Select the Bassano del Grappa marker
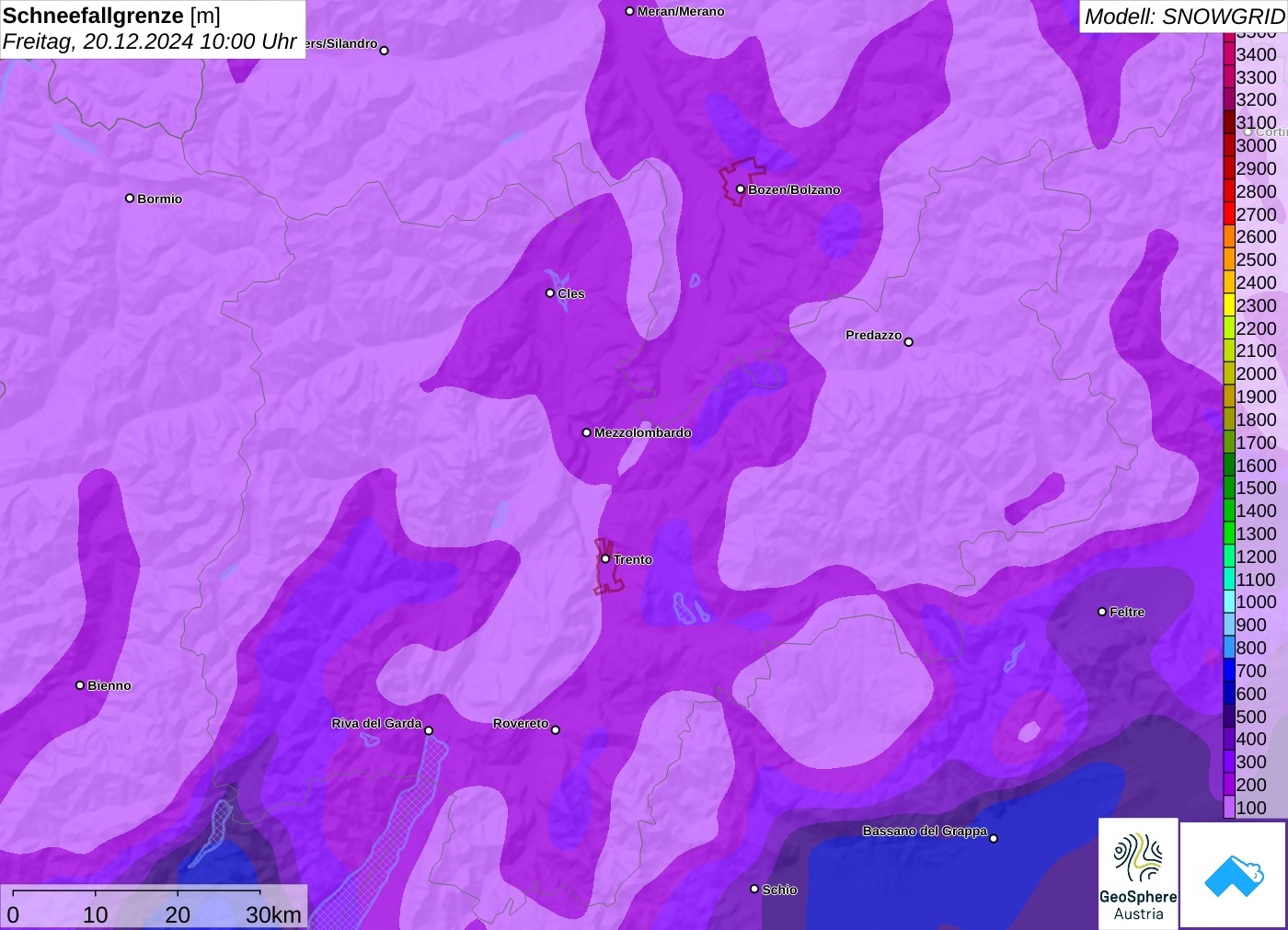Screen dimensions: 1288x930 coord(994,838)
